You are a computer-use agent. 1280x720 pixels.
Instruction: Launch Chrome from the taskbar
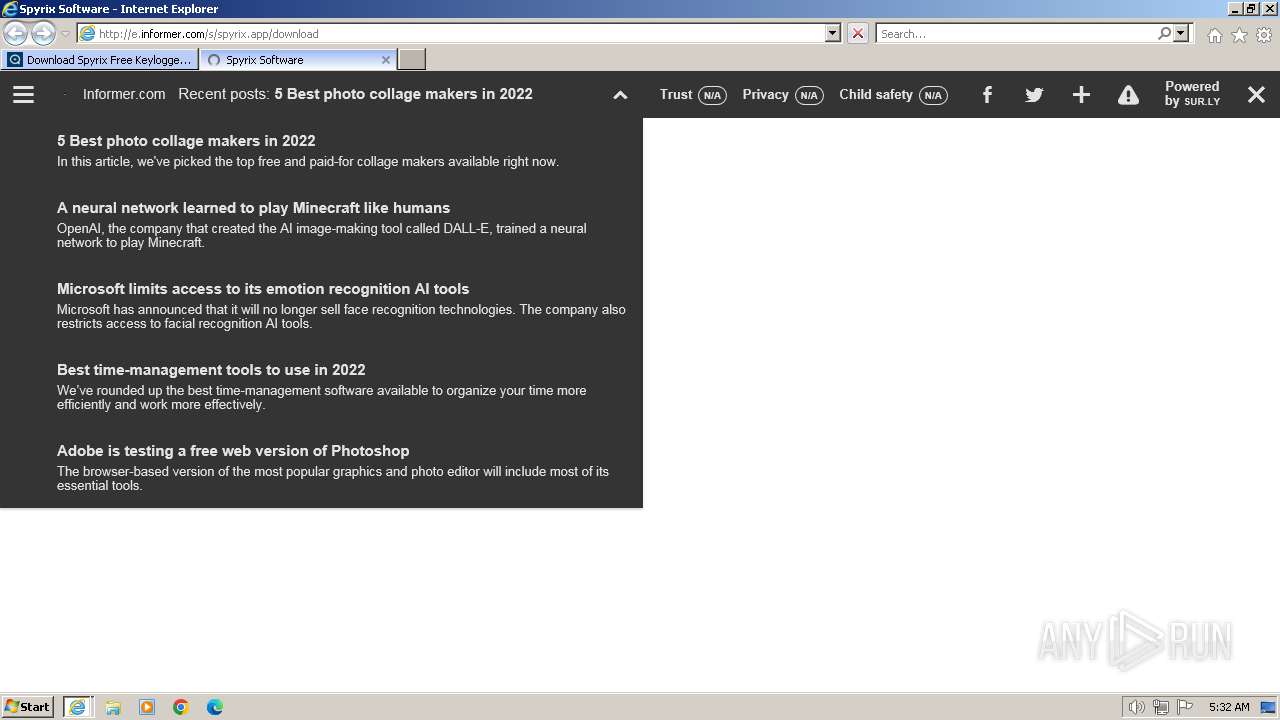tap(181, 707)
